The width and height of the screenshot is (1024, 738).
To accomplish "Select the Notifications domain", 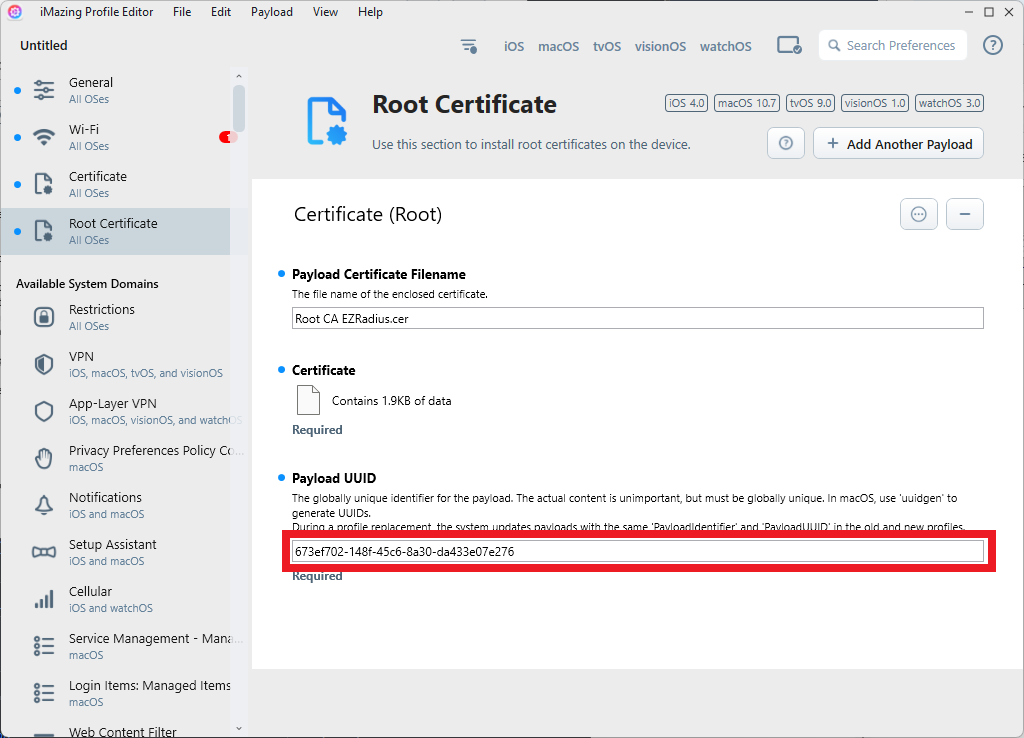I will tap(116, 505).
